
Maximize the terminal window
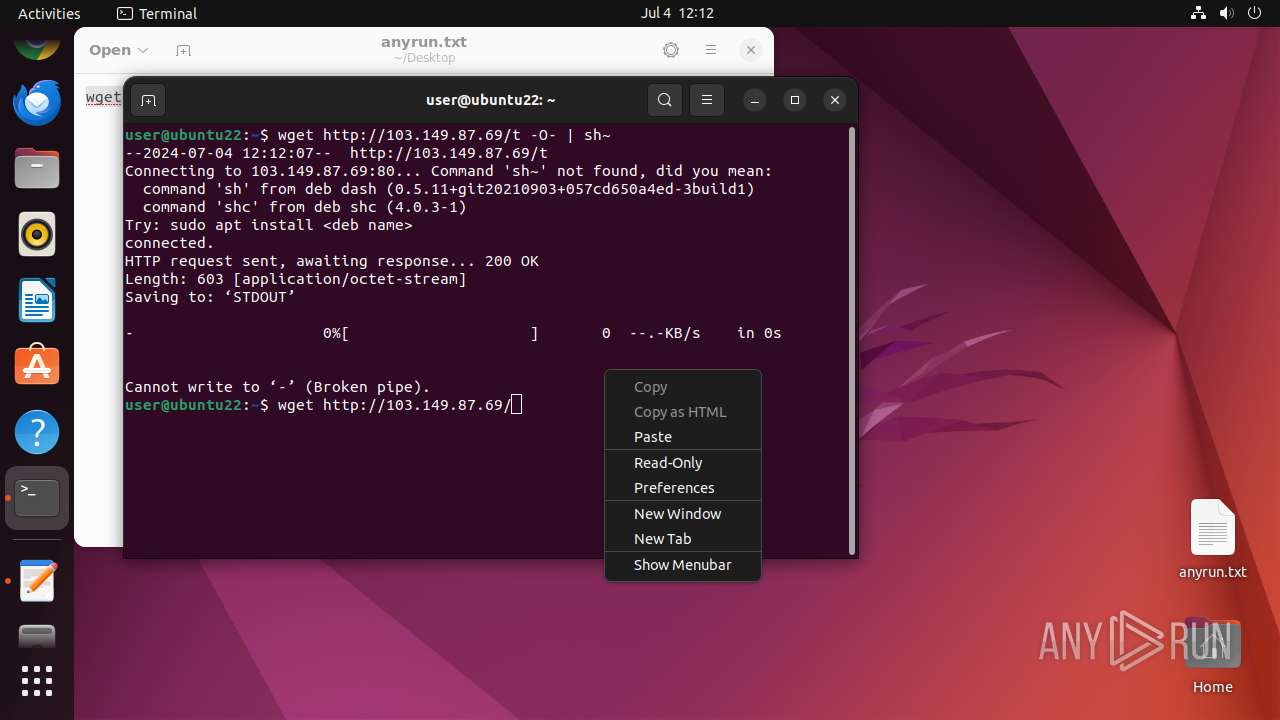pyautogui.click(x=795, y=100)
